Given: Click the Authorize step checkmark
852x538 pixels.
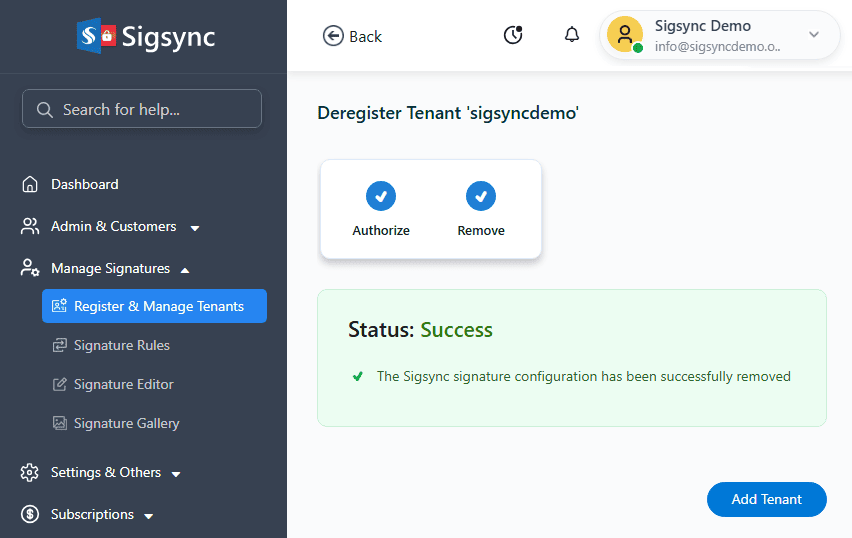Looking at the screenshot, I should pyautogui.click(x=381, y=196).
